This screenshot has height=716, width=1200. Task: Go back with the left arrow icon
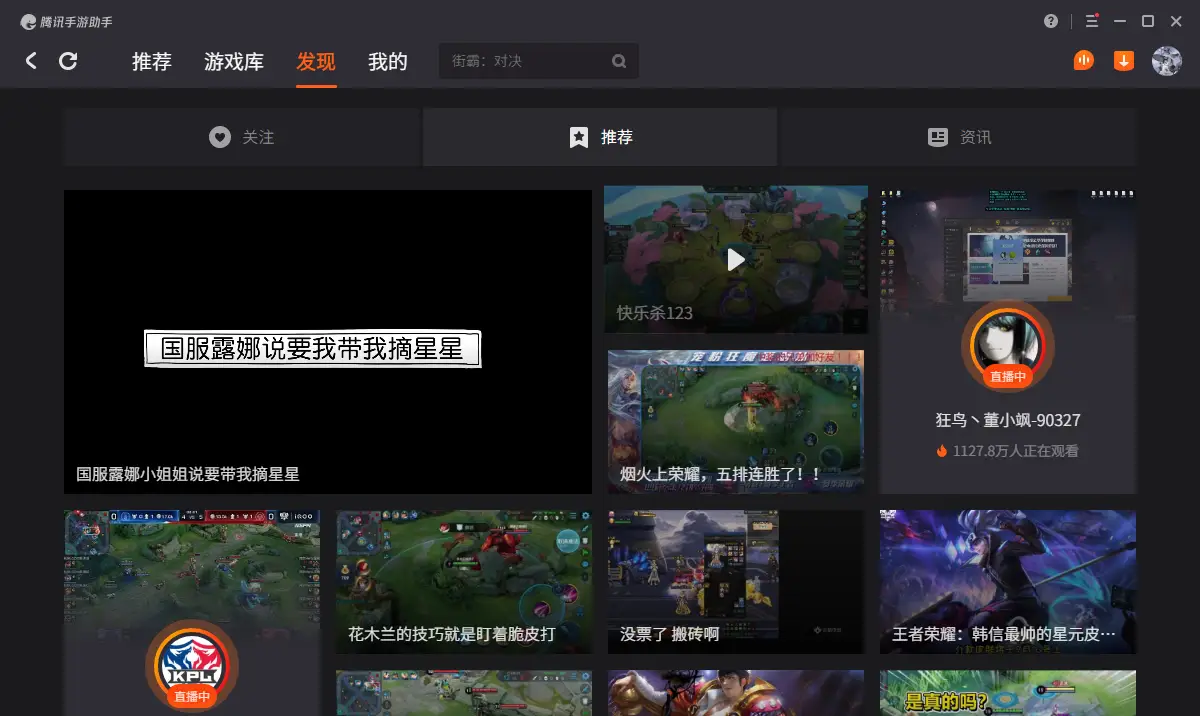point(31,61)
